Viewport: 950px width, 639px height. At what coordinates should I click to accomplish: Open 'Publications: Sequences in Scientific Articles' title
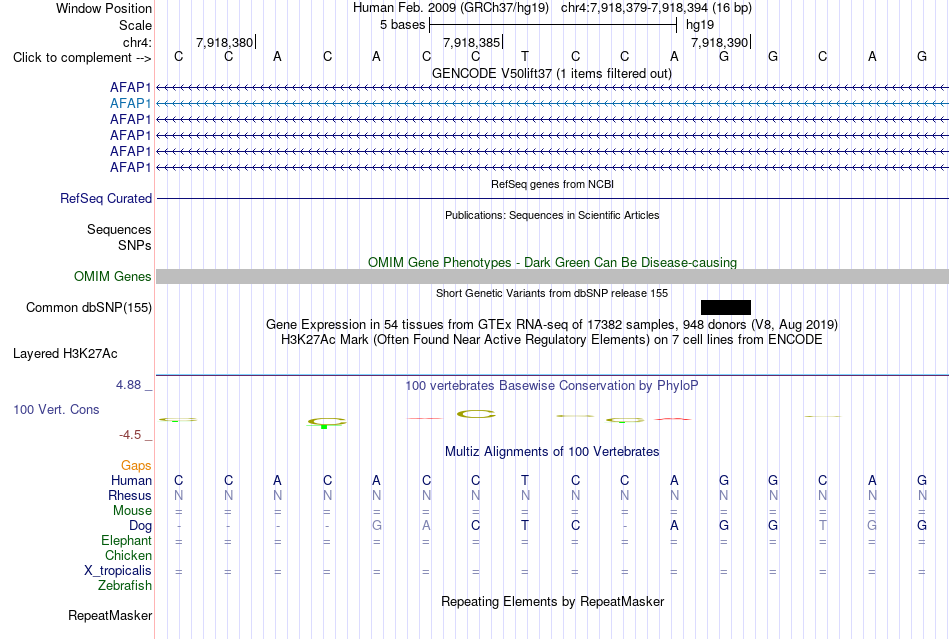tap(552, 215)
